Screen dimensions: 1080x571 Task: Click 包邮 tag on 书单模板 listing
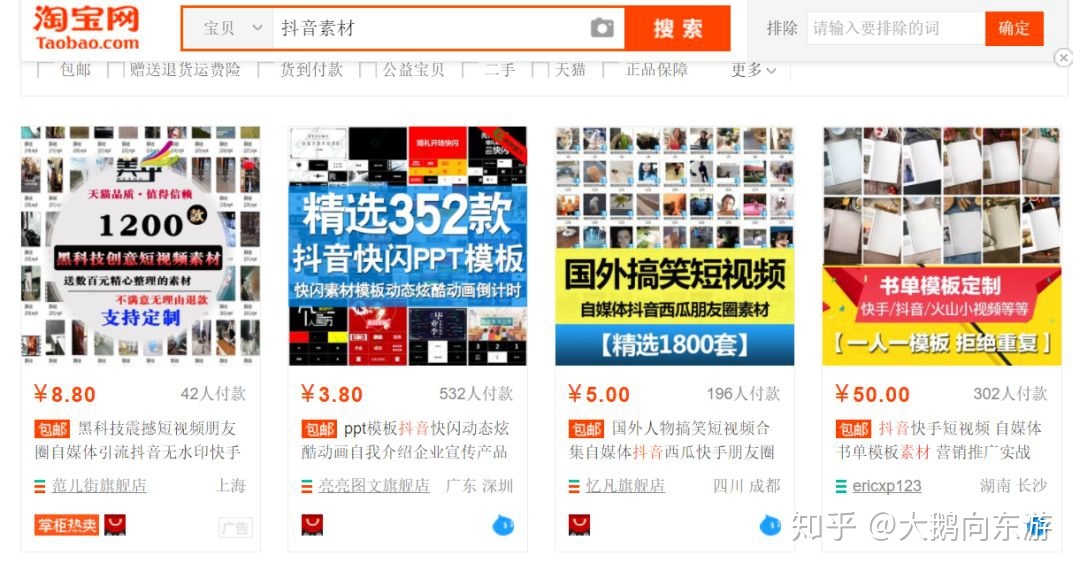coord(853,429)
